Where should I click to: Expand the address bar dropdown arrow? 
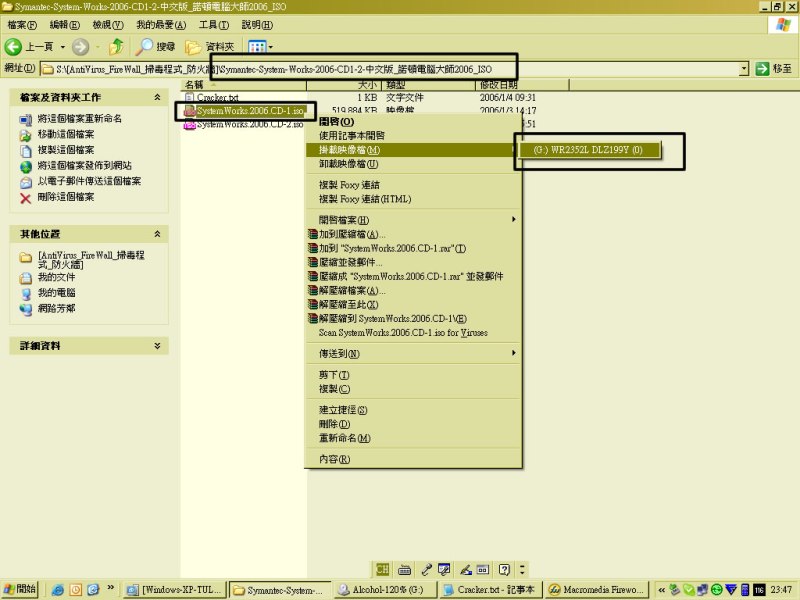744,68
